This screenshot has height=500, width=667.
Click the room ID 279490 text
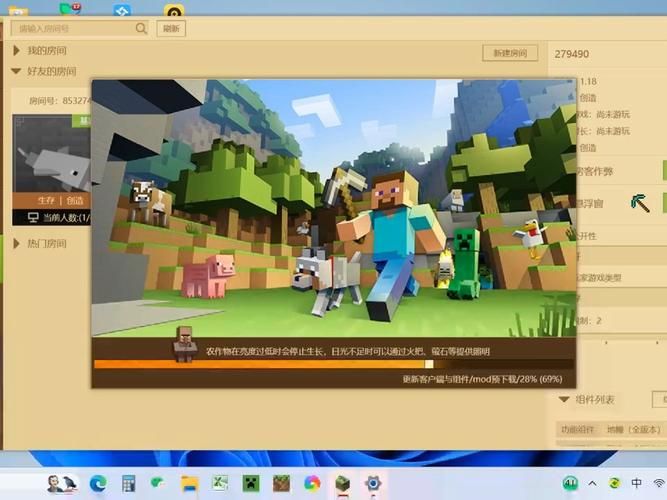pos(572,54)
